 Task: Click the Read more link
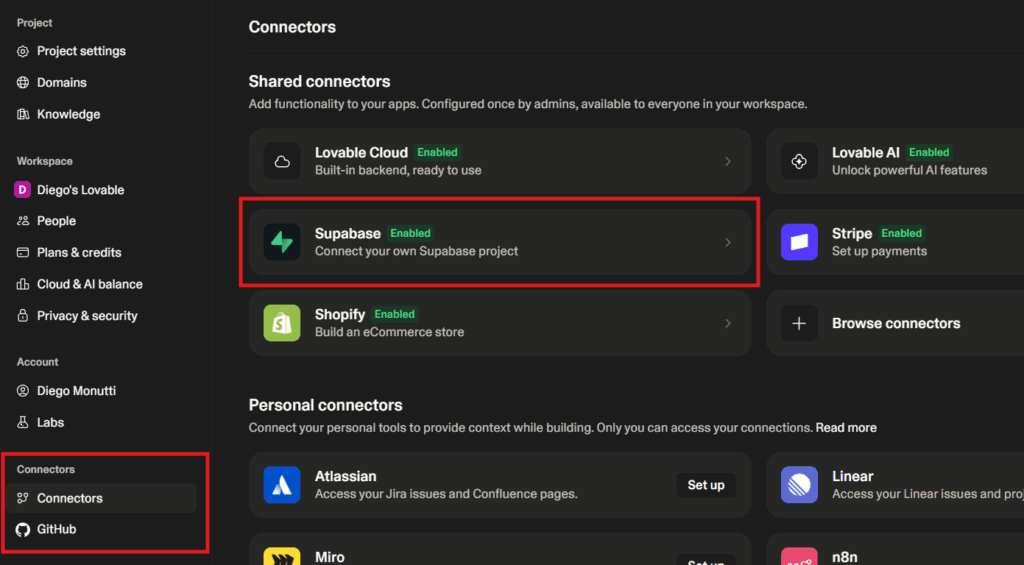click(846, 428)
